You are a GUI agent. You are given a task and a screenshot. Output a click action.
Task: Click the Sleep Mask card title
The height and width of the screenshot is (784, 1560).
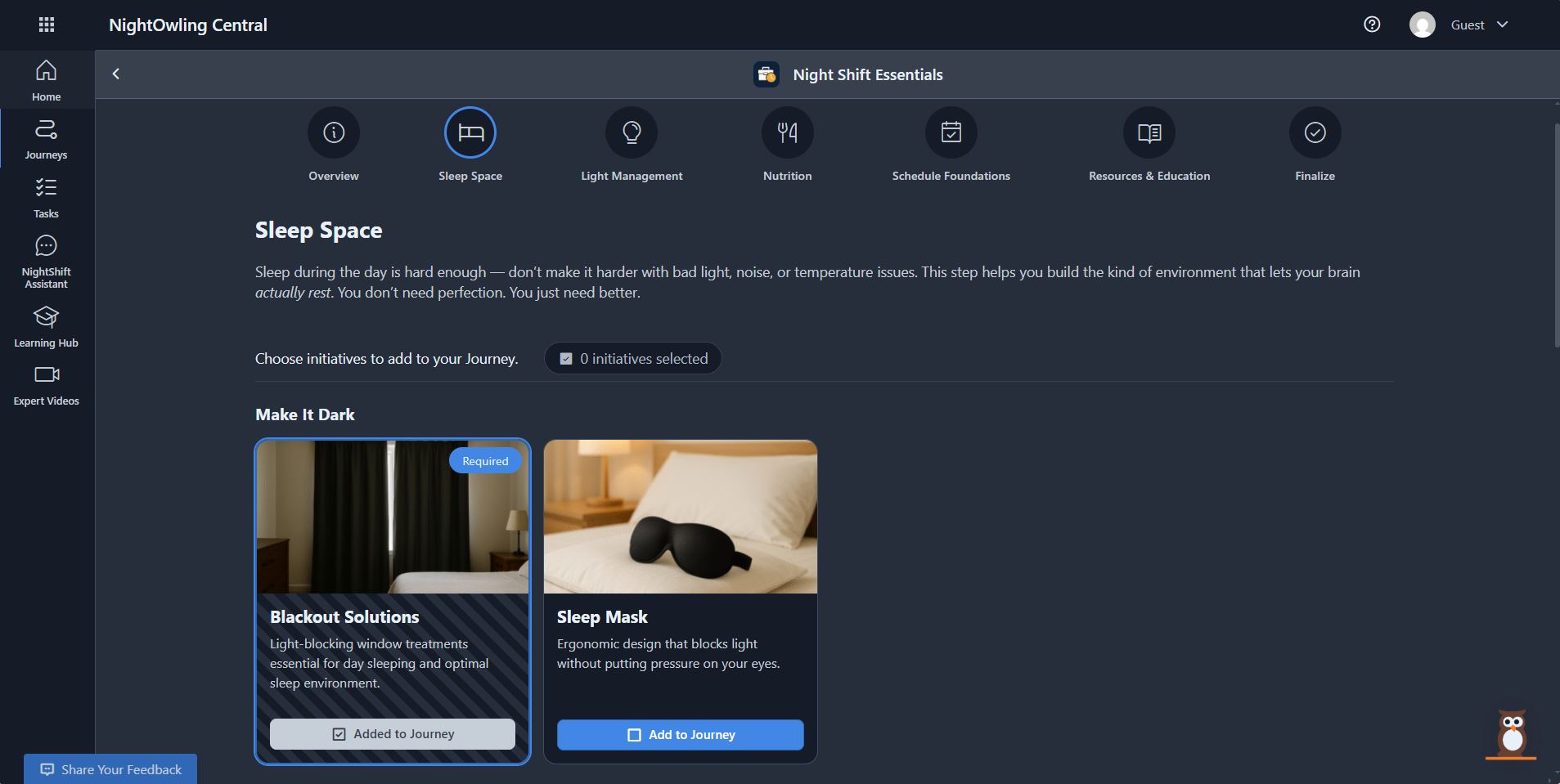click(x=602, y=617)
